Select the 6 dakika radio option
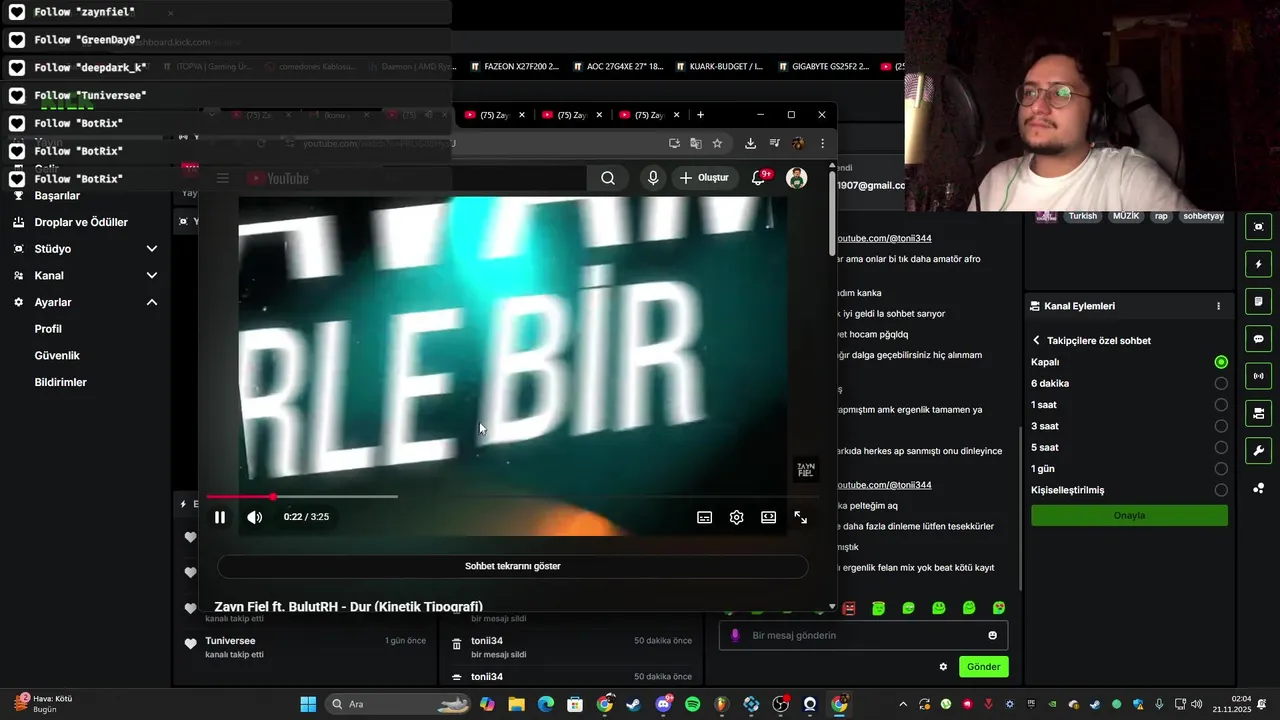 (x=1221, y=383)
